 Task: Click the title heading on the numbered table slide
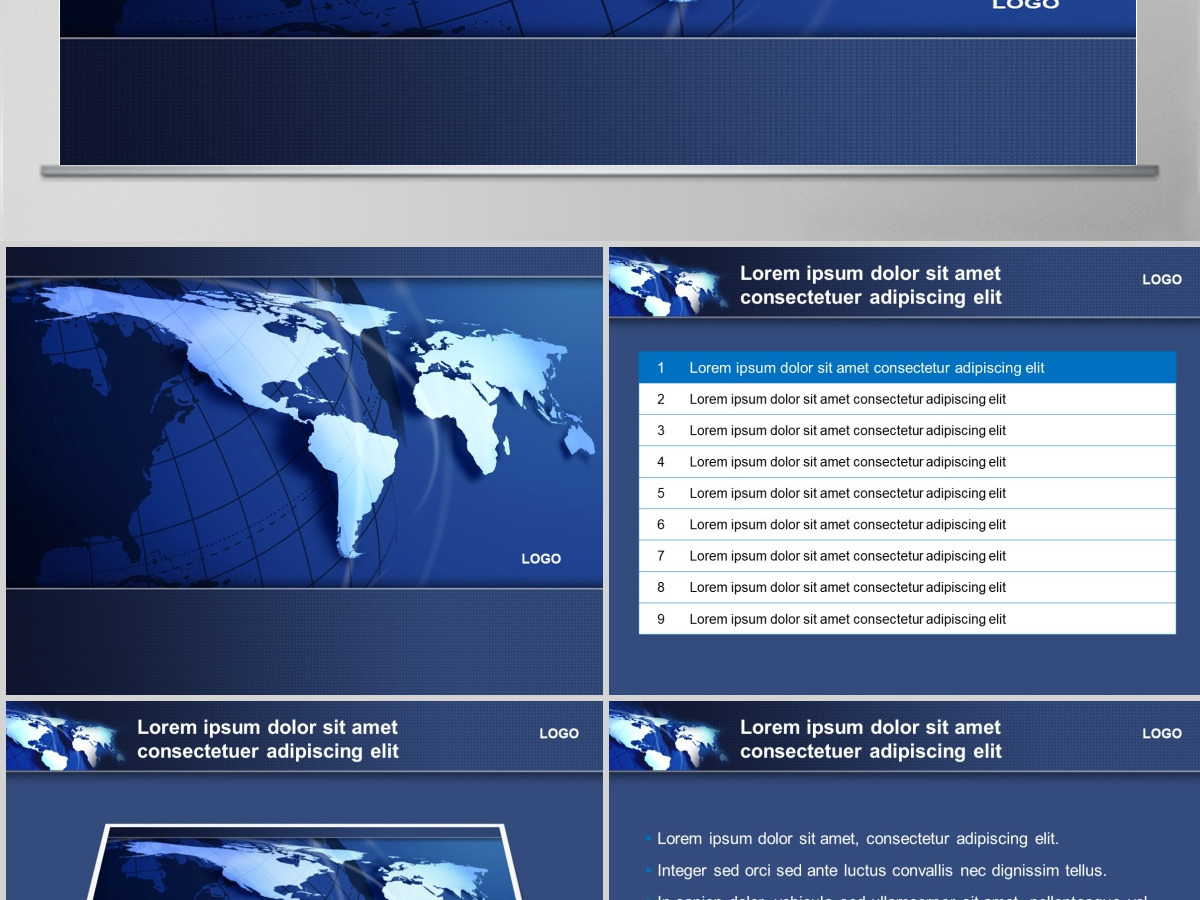click(x=870, y=285)
